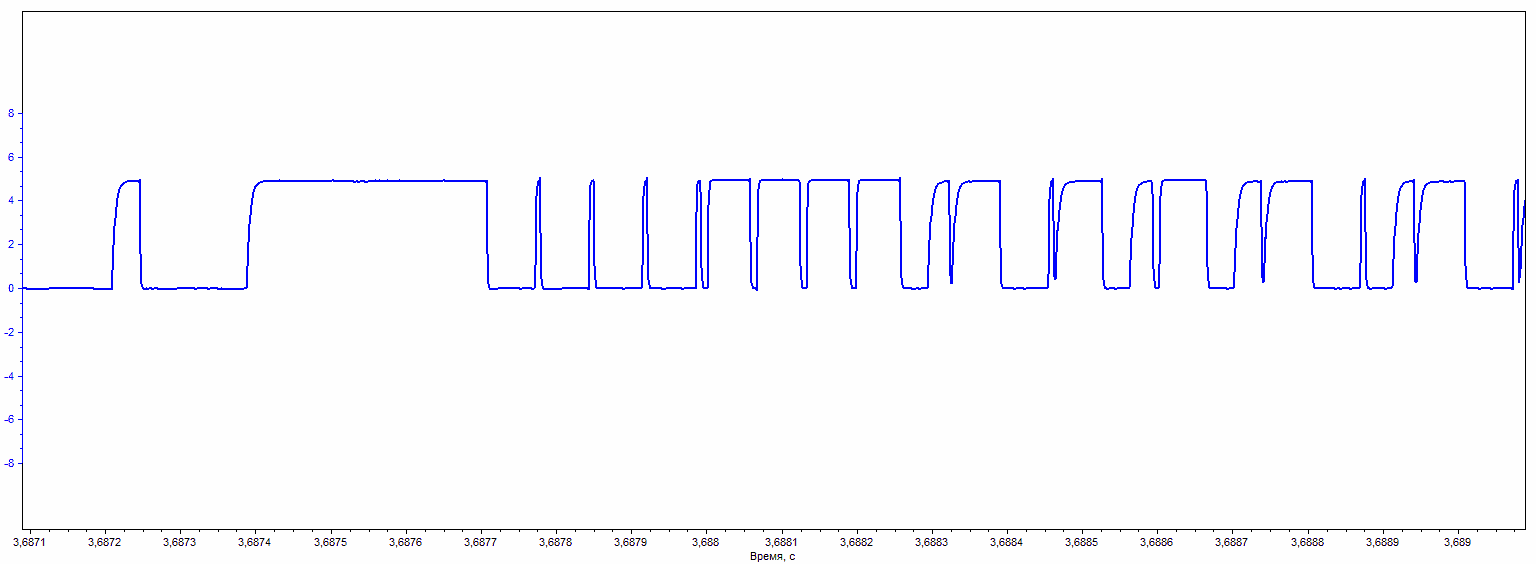The height and width of the screenshot is (564, 1536).
Task: Click the time axis label 3,6877
Action: tap(481, 542)
